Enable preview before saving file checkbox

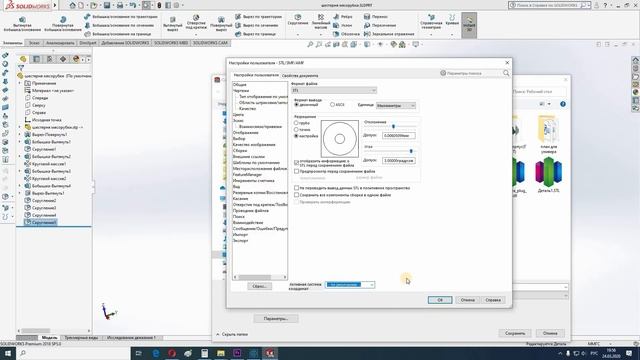[297, 171]
